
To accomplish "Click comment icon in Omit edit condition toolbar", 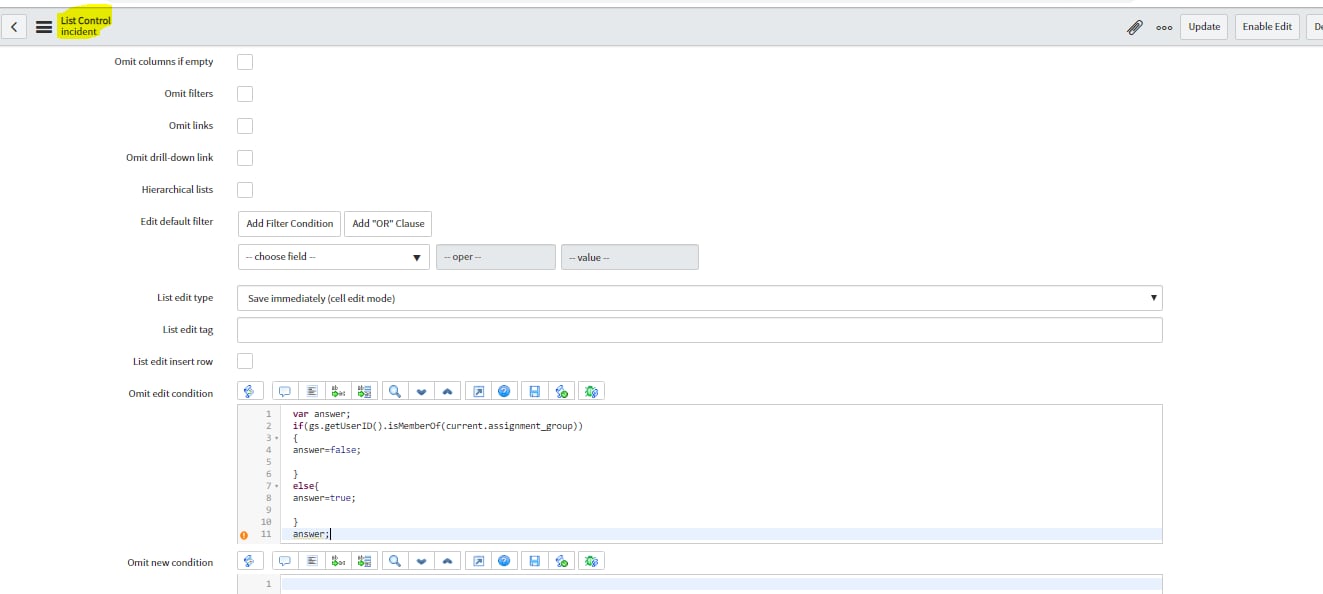I will click(285, 392).
